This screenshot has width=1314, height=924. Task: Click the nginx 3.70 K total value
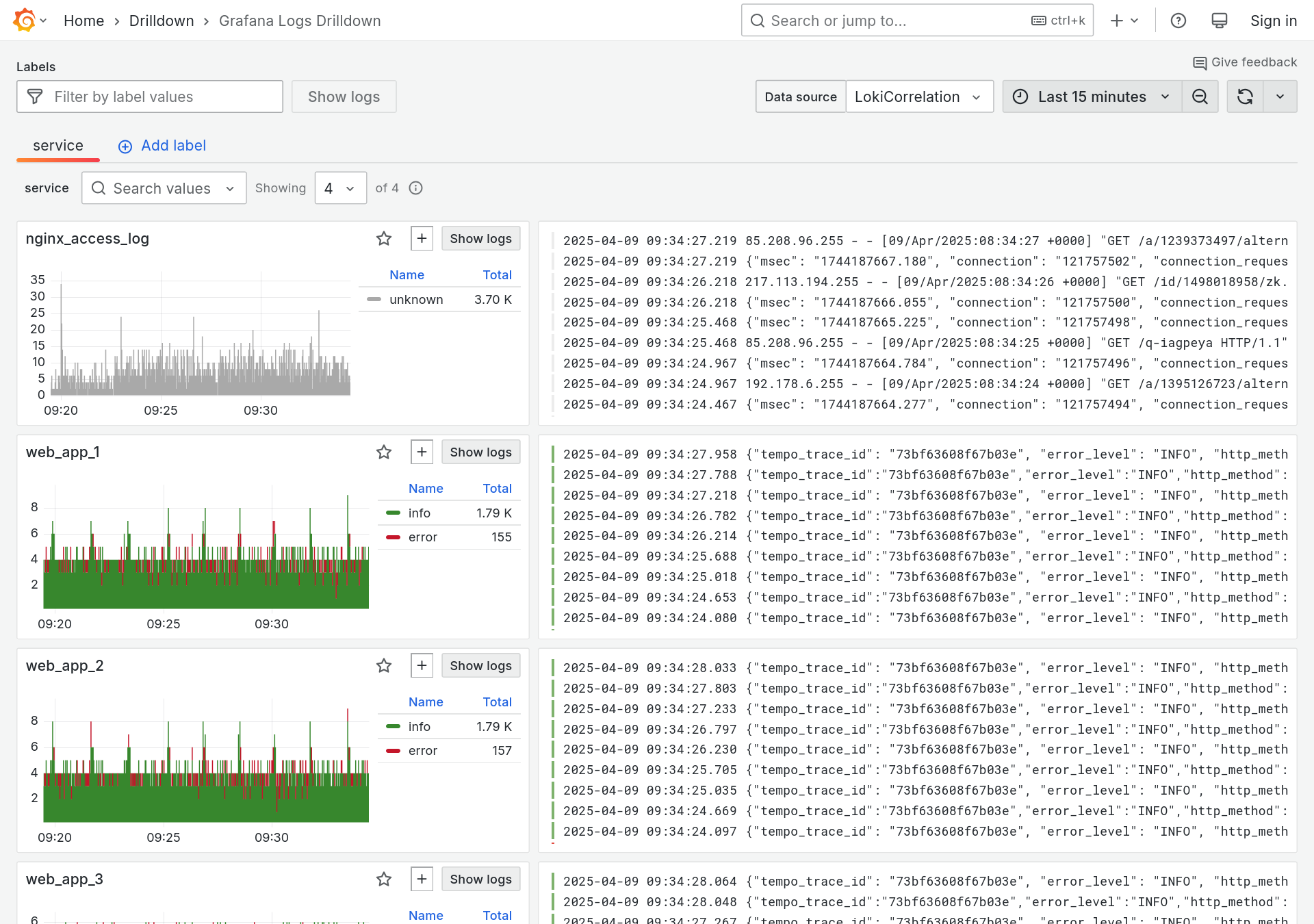493,299
